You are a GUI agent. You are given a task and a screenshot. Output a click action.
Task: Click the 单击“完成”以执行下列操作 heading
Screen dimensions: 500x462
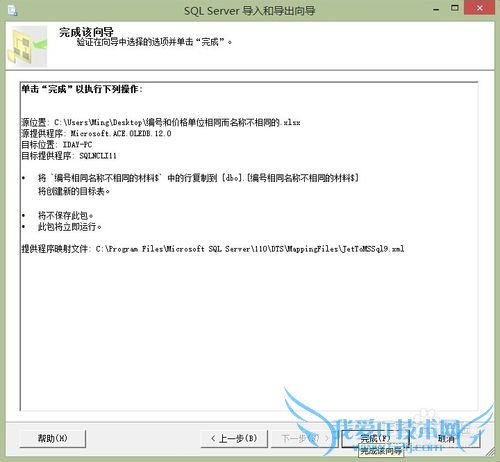click(x=82, y=89)
